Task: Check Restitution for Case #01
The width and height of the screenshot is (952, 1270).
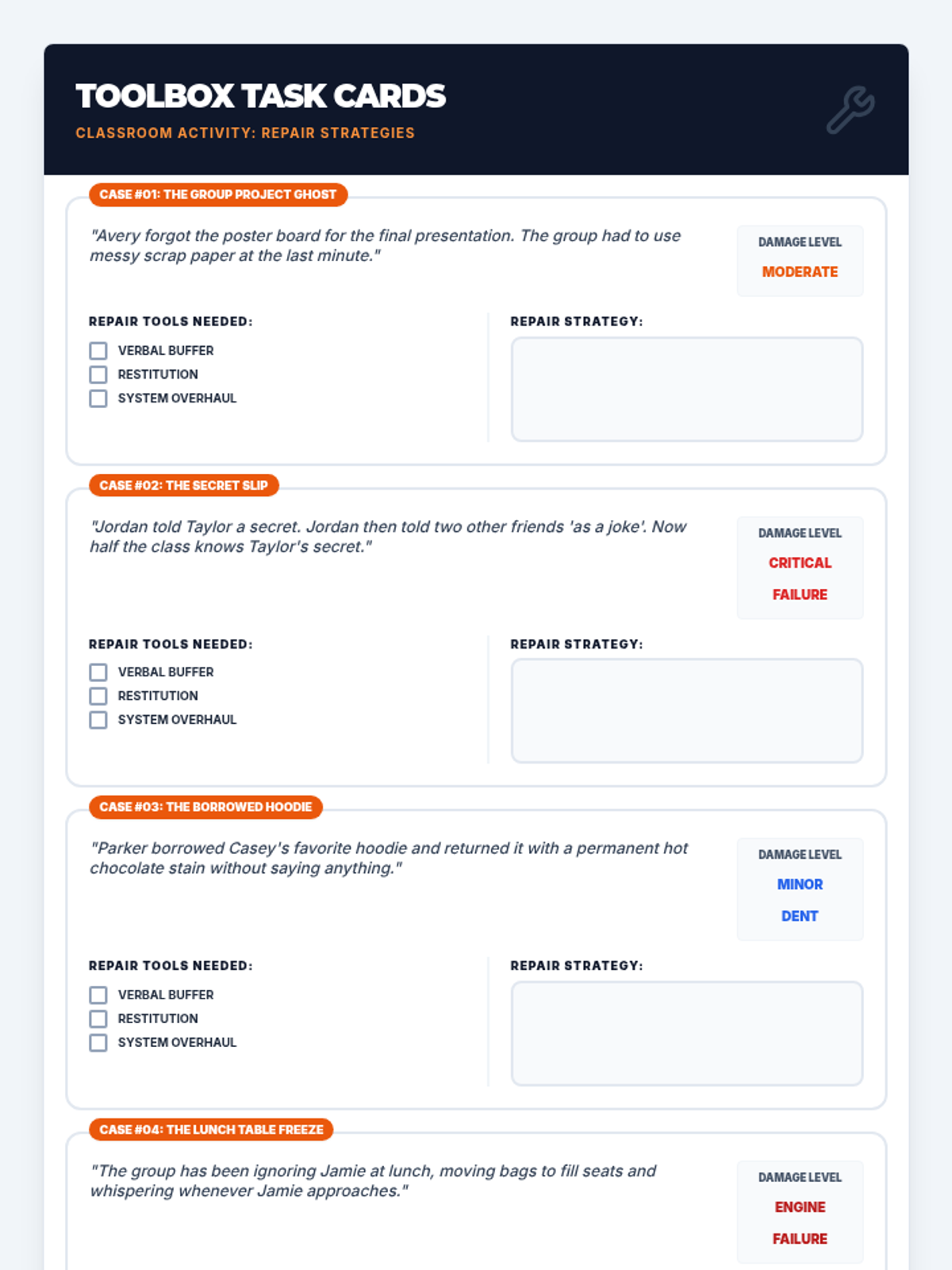Action: pyautogui.click(x=98, y=375)
